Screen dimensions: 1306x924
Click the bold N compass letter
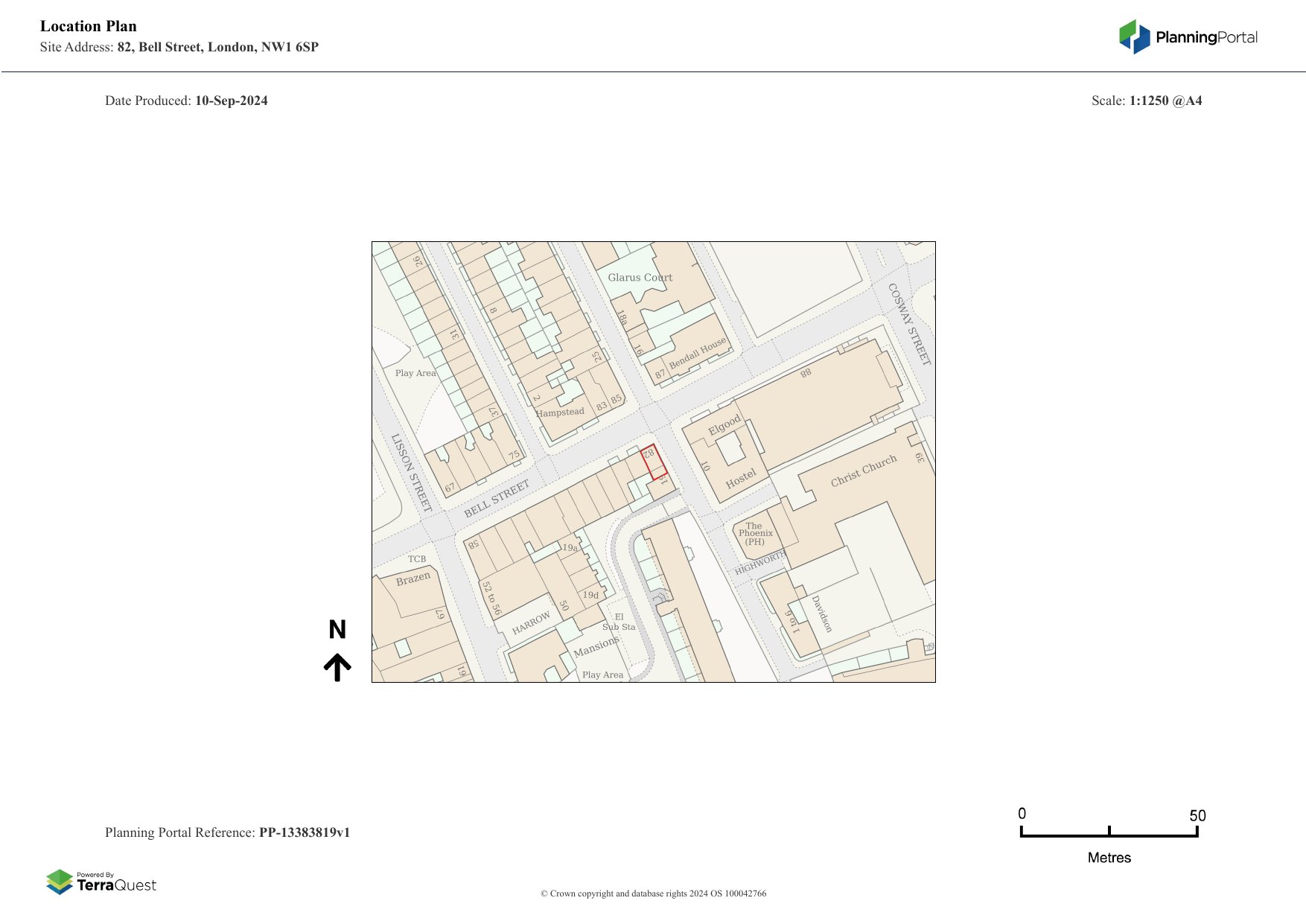pos(337,630)
